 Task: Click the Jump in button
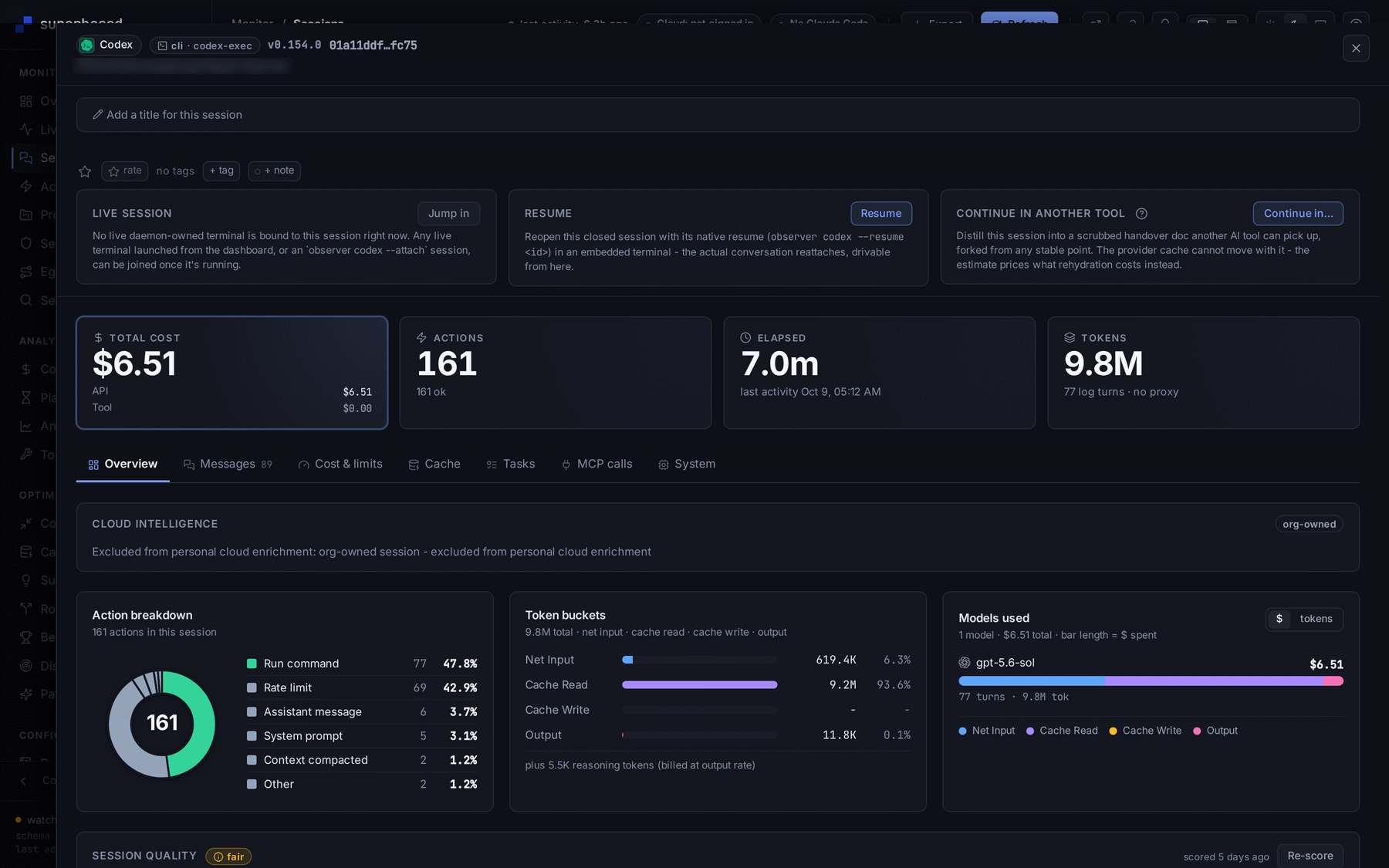(x=448, y=214)
